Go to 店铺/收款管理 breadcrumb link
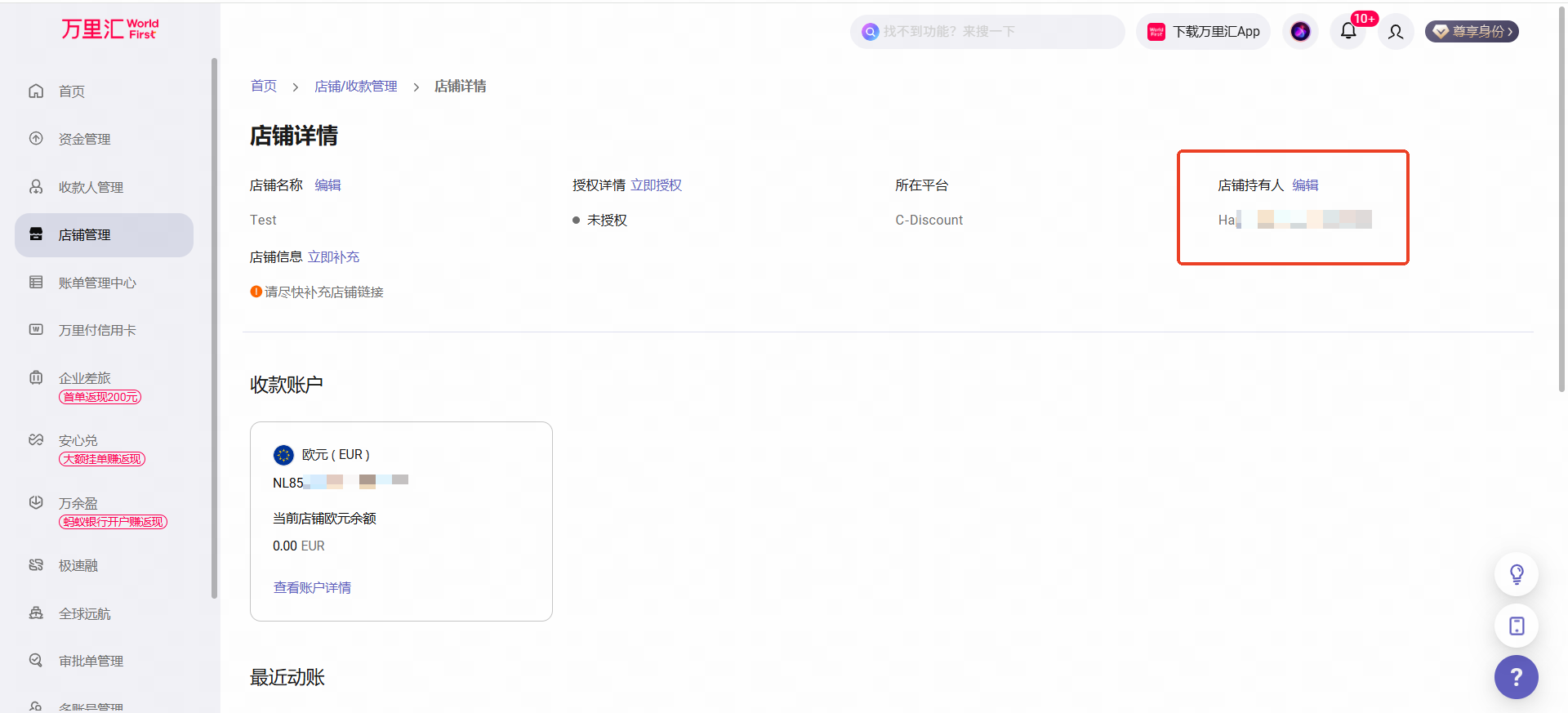This screenshot has height=713, width=1568. (356, 87)
